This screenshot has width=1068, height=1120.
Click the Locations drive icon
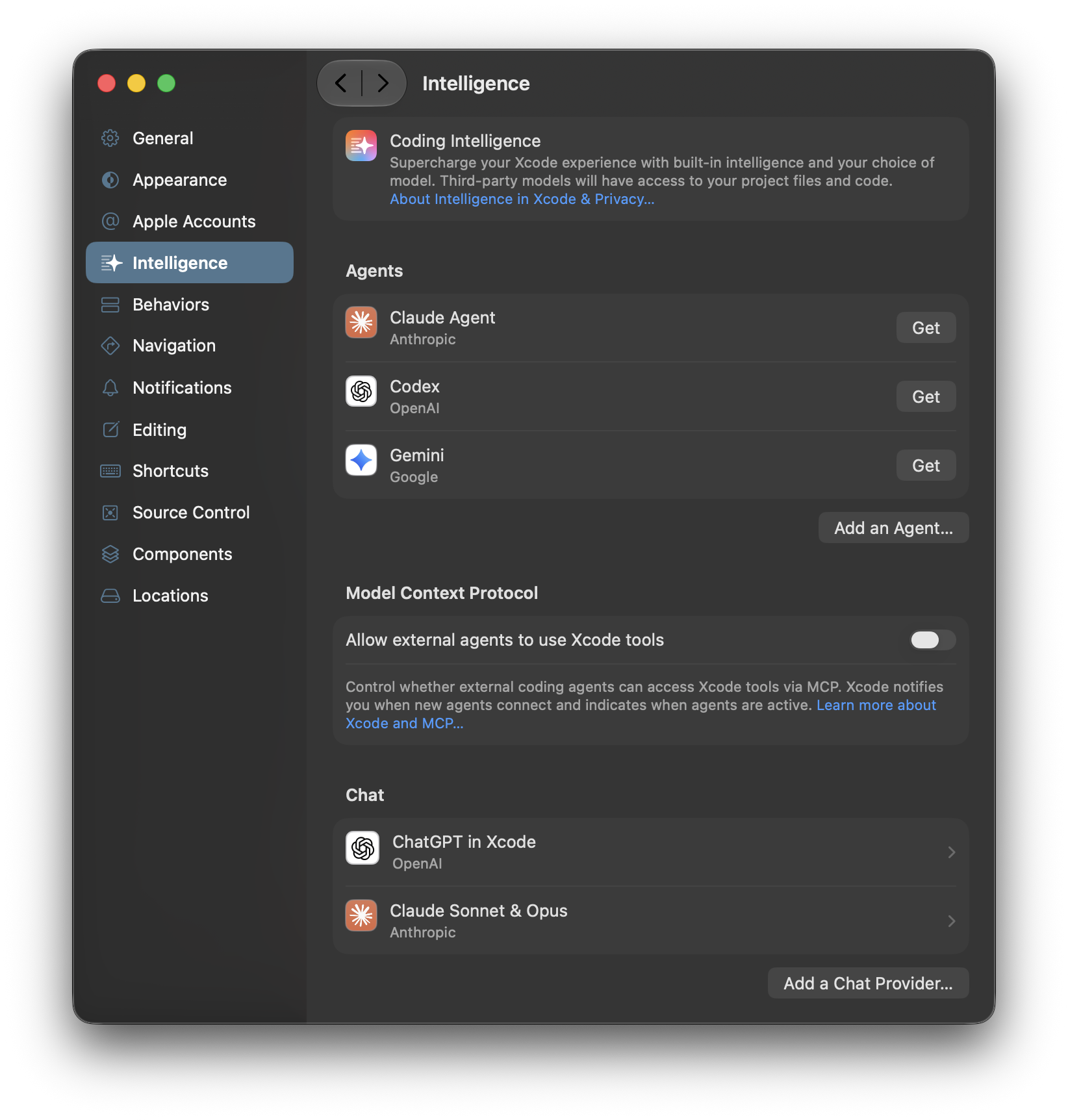[x=110, y=596]
